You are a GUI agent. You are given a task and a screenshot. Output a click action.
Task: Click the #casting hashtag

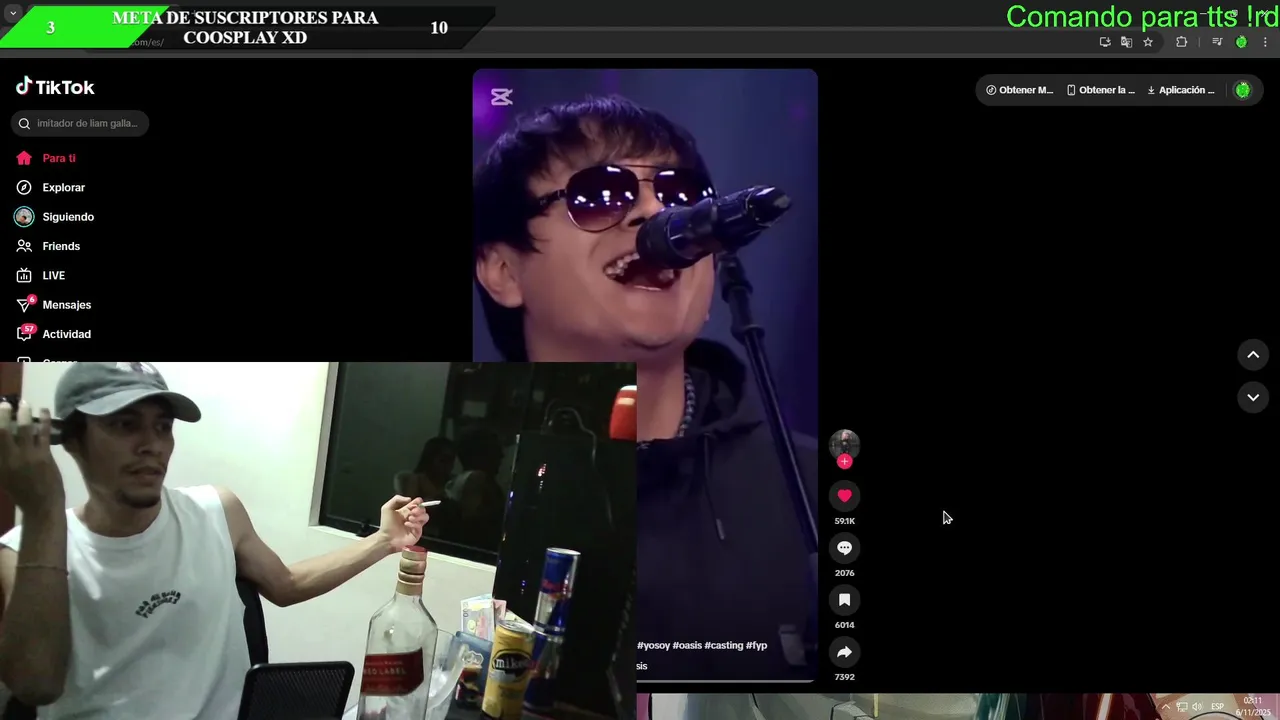tap(724, 645)
